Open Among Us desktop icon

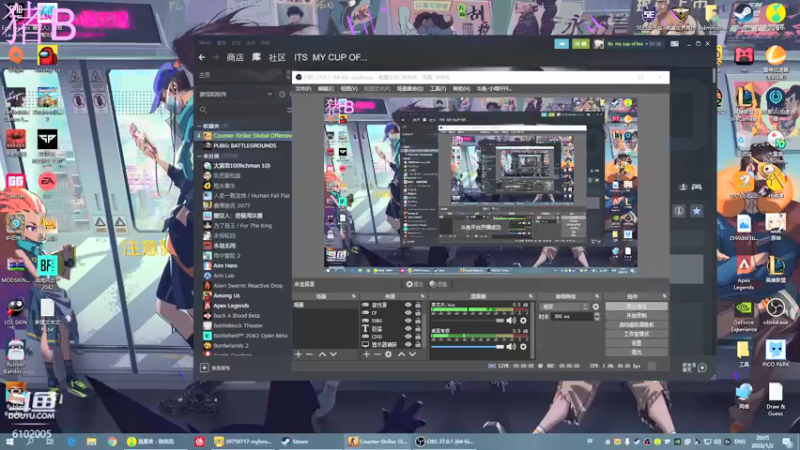coord(47,59)
